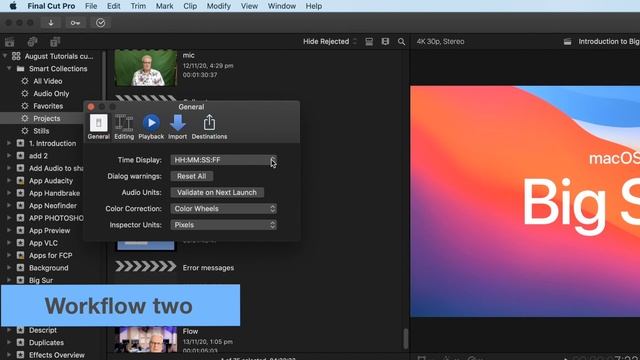Screen dimensions: 640x360
Task: Click Validate on Next Launch button
Action: (217, 193)
